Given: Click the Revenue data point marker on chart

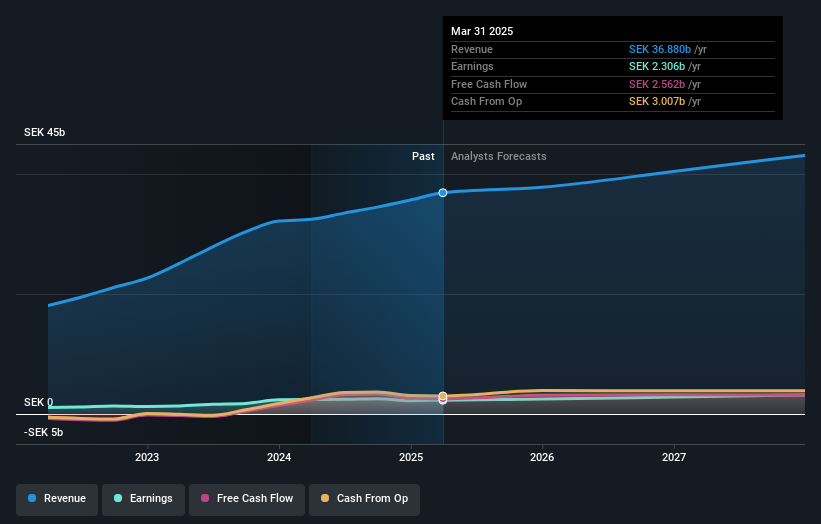Looking at the screenshot, I should [x=443, y=193].
